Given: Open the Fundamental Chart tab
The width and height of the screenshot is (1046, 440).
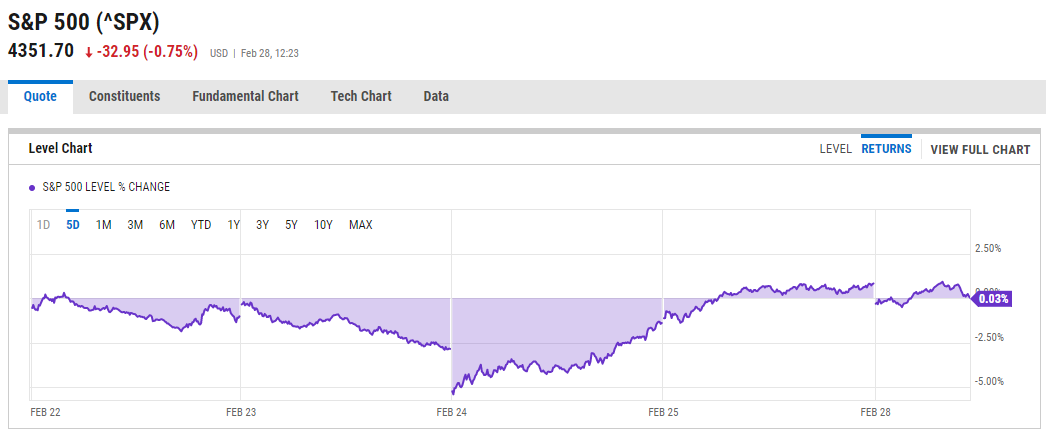Looking at the screenshot, I should pyautogui.click(x=245, y=97).
